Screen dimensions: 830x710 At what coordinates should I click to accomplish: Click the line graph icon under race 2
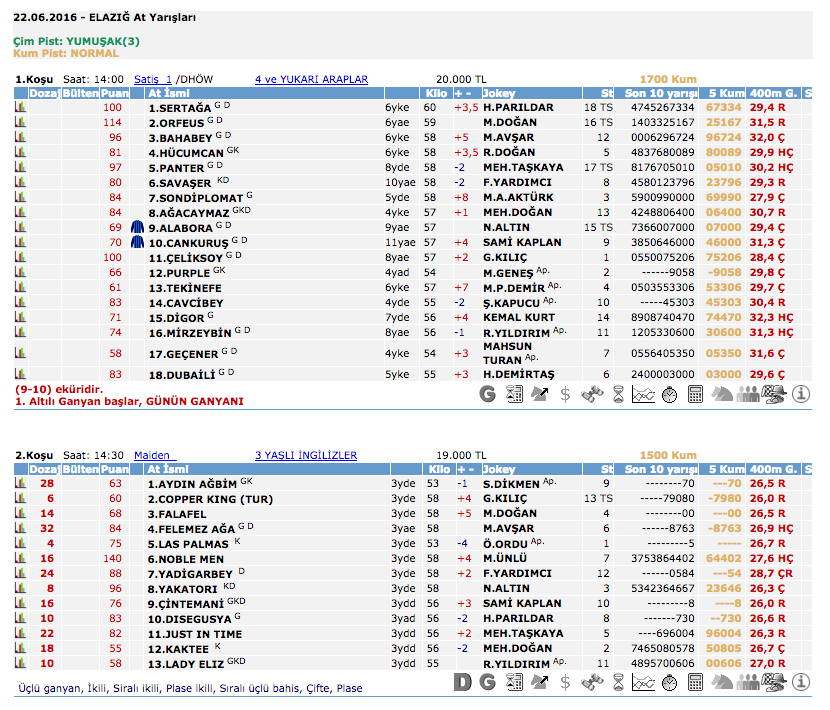(644, 683)
